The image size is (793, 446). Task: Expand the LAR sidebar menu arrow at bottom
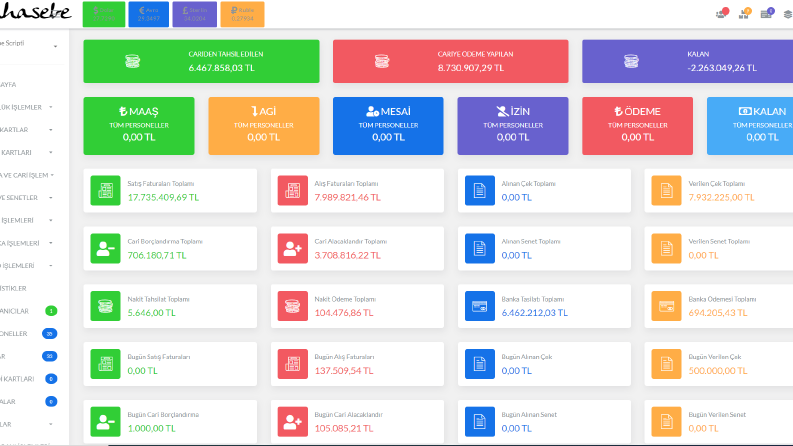[51, 424]
